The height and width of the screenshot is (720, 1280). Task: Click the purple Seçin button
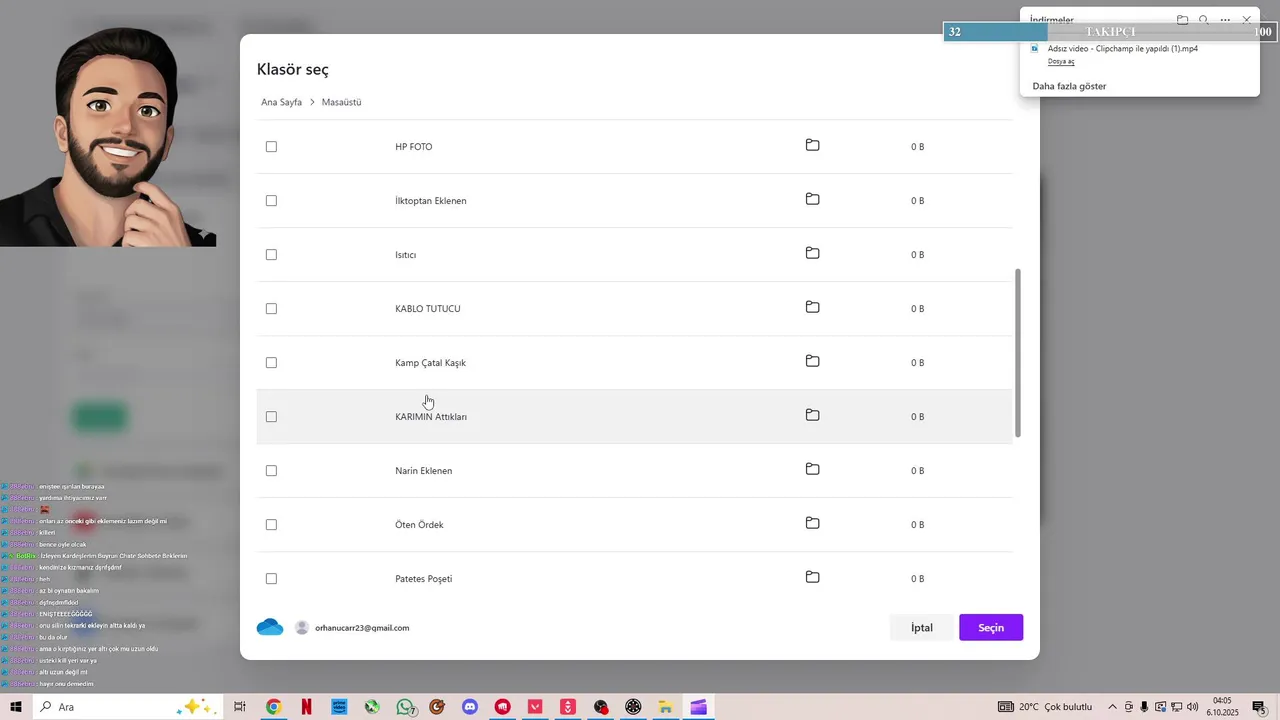991,627
